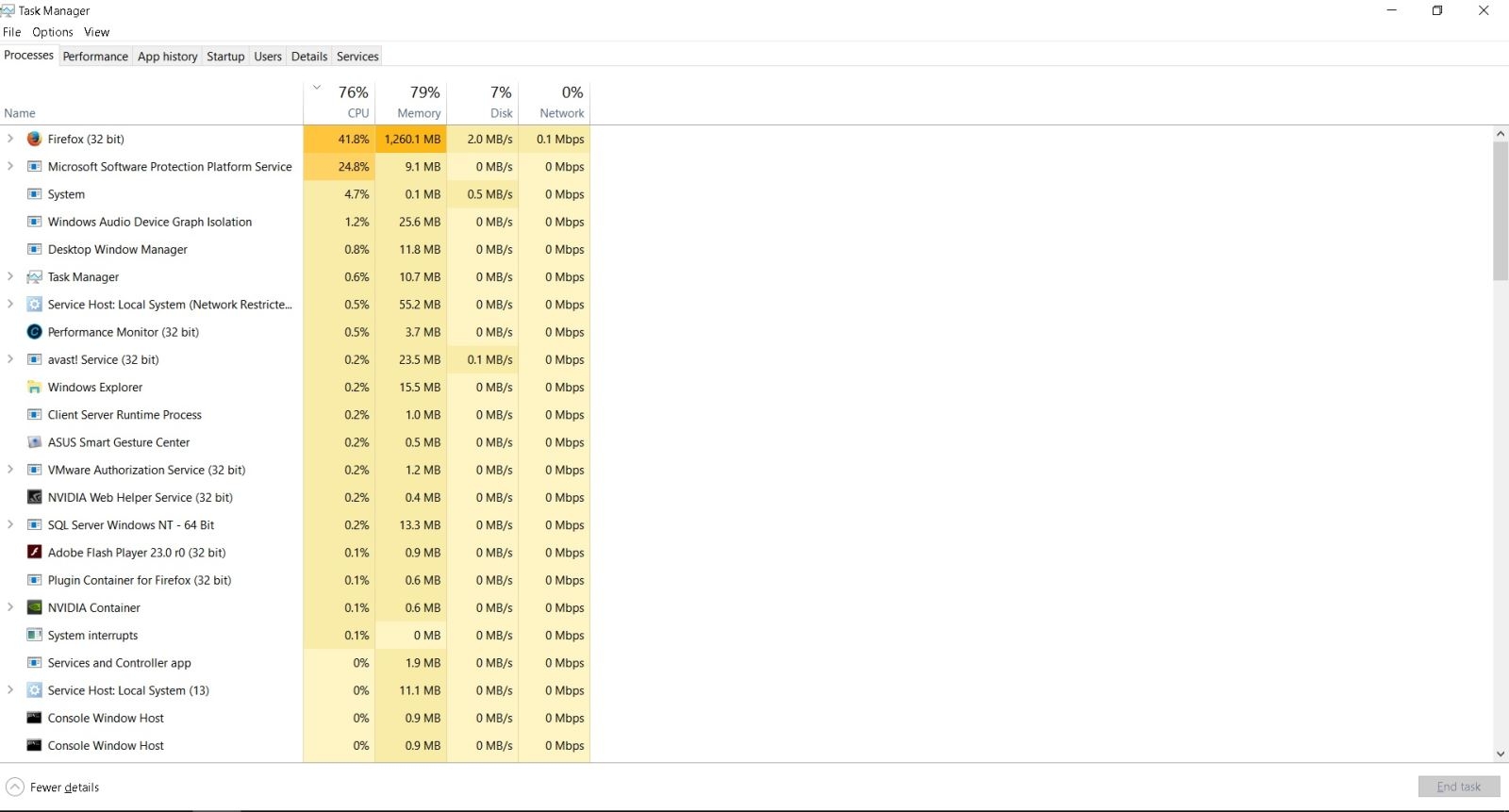Click the Task Manager title bar icon

coord(8,10)
